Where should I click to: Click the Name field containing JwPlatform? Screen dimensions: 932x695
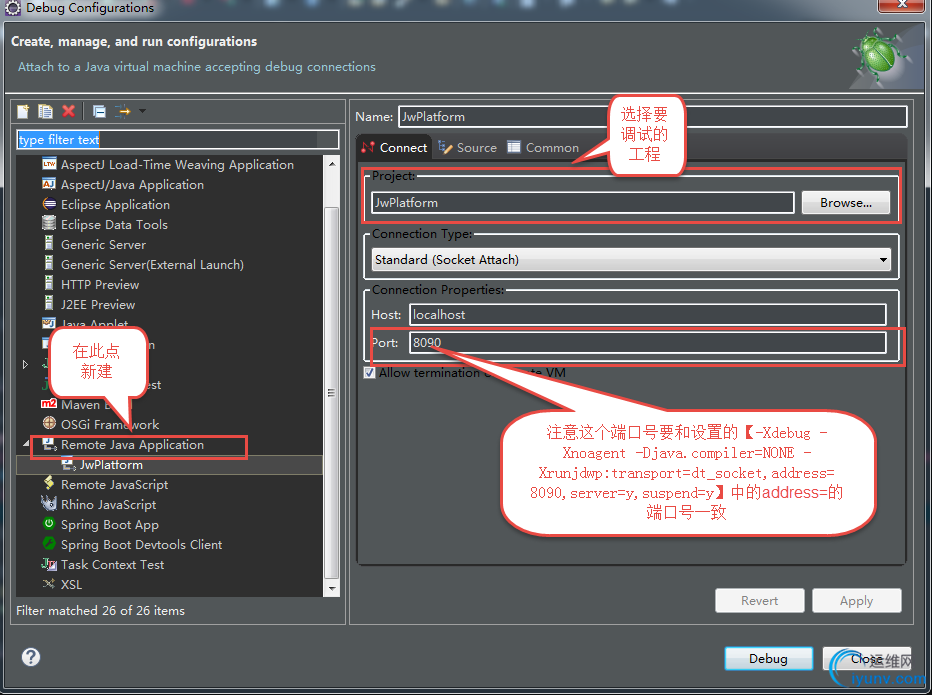point(653,117)
